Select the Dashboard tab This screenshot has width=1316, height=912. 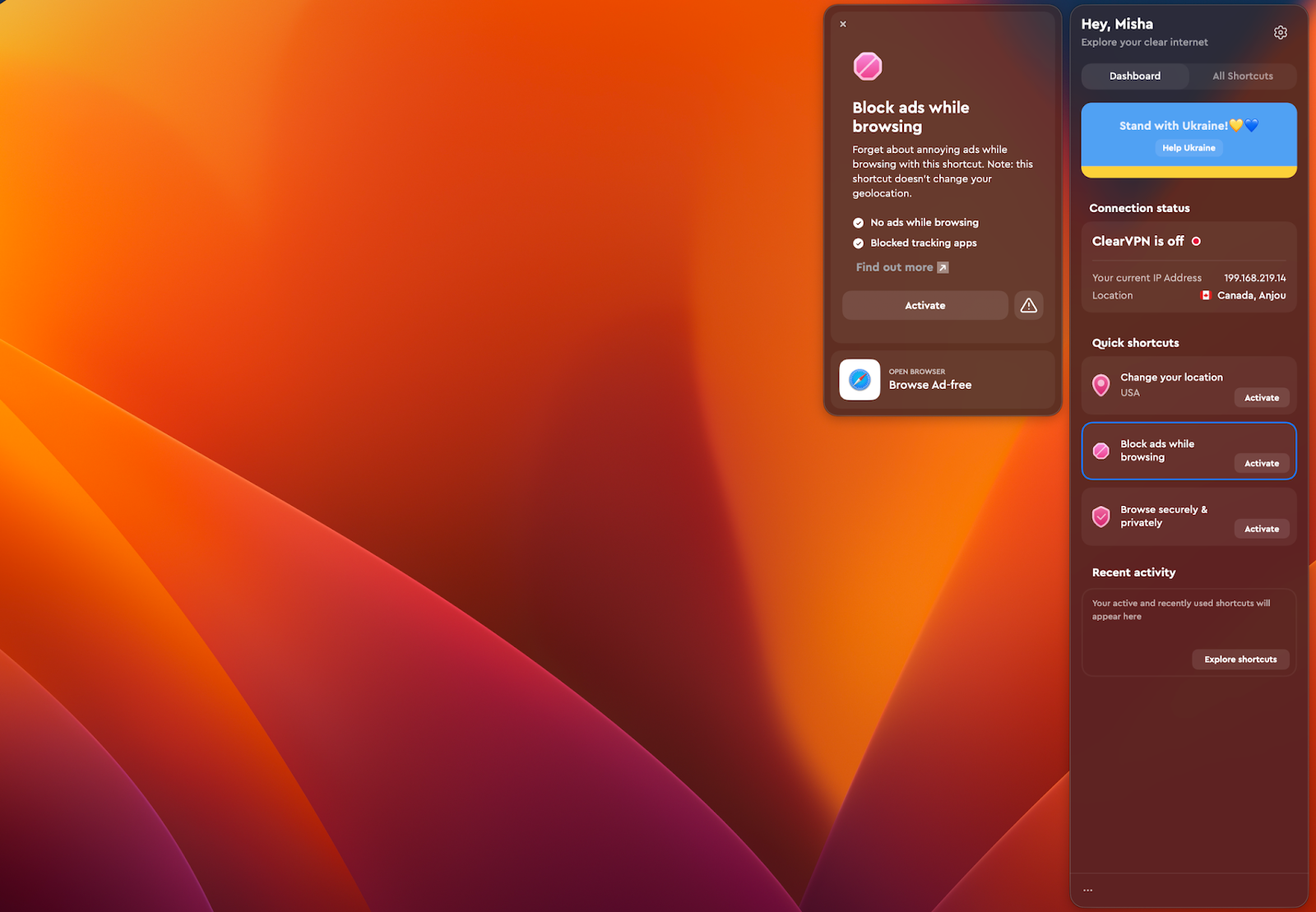pyautogui.click(x=1134, y=76)
